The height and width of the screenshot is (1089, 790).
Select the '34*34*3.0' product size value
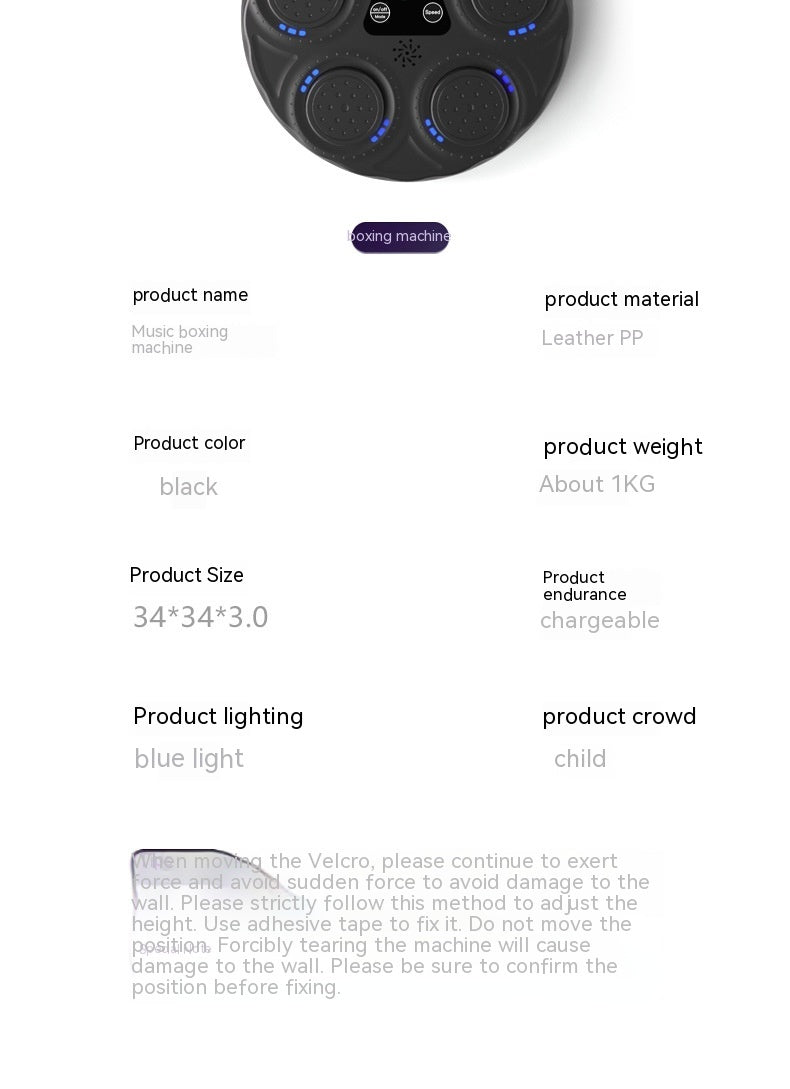(201, 617)
